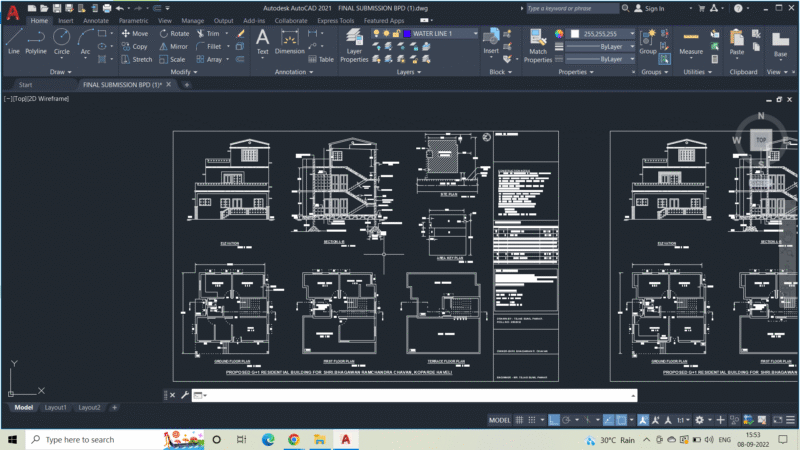Screen dimensions: 800x450
Task: Click the white object color swatch
Action: coord(575,34)
